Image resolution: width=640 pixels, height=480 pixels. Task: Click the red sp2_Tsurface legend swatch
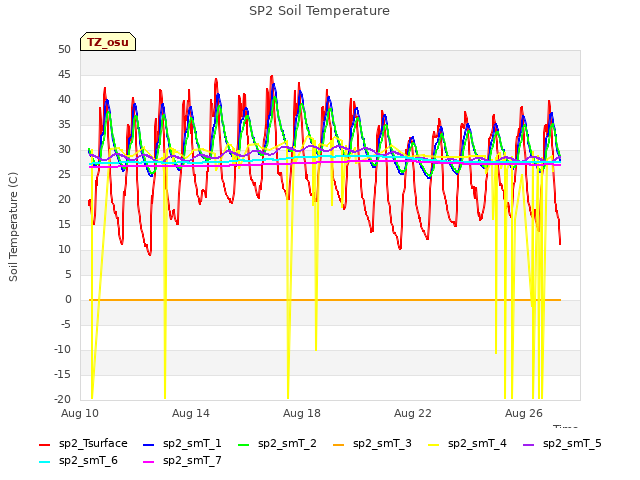pyautogui.click(x=44, y=444)
